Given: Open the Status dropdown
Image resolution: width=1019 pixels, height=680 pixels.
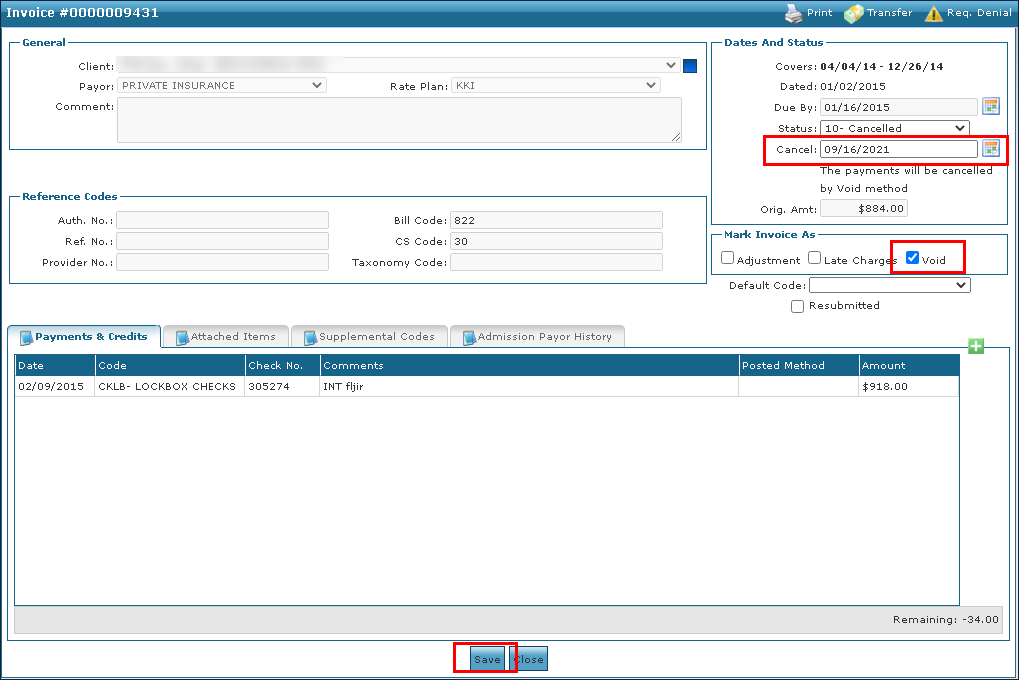Looking at the screenshot, I should coord(894,128).
